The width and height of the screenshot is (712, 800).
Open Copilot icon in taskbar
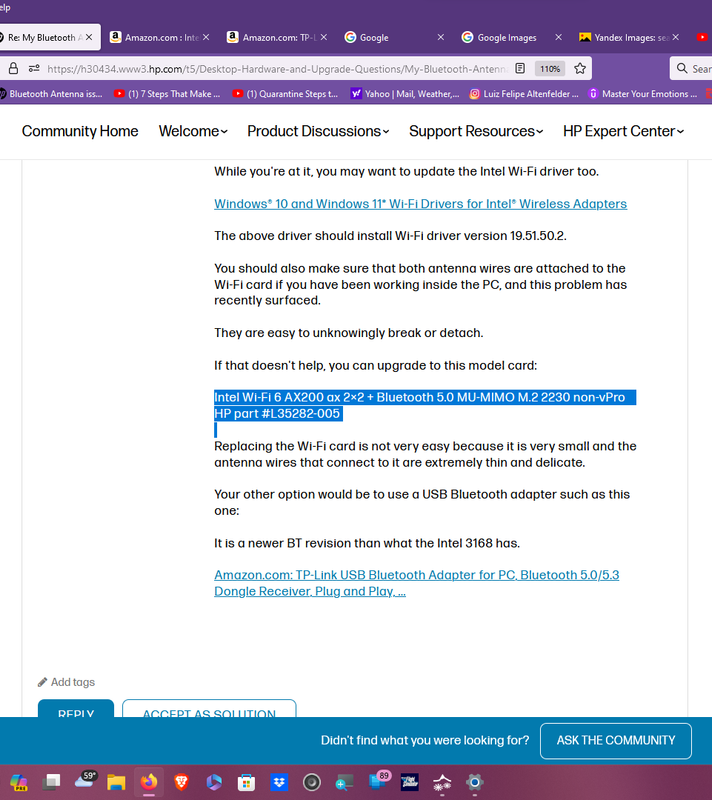[x=19, y=782]
